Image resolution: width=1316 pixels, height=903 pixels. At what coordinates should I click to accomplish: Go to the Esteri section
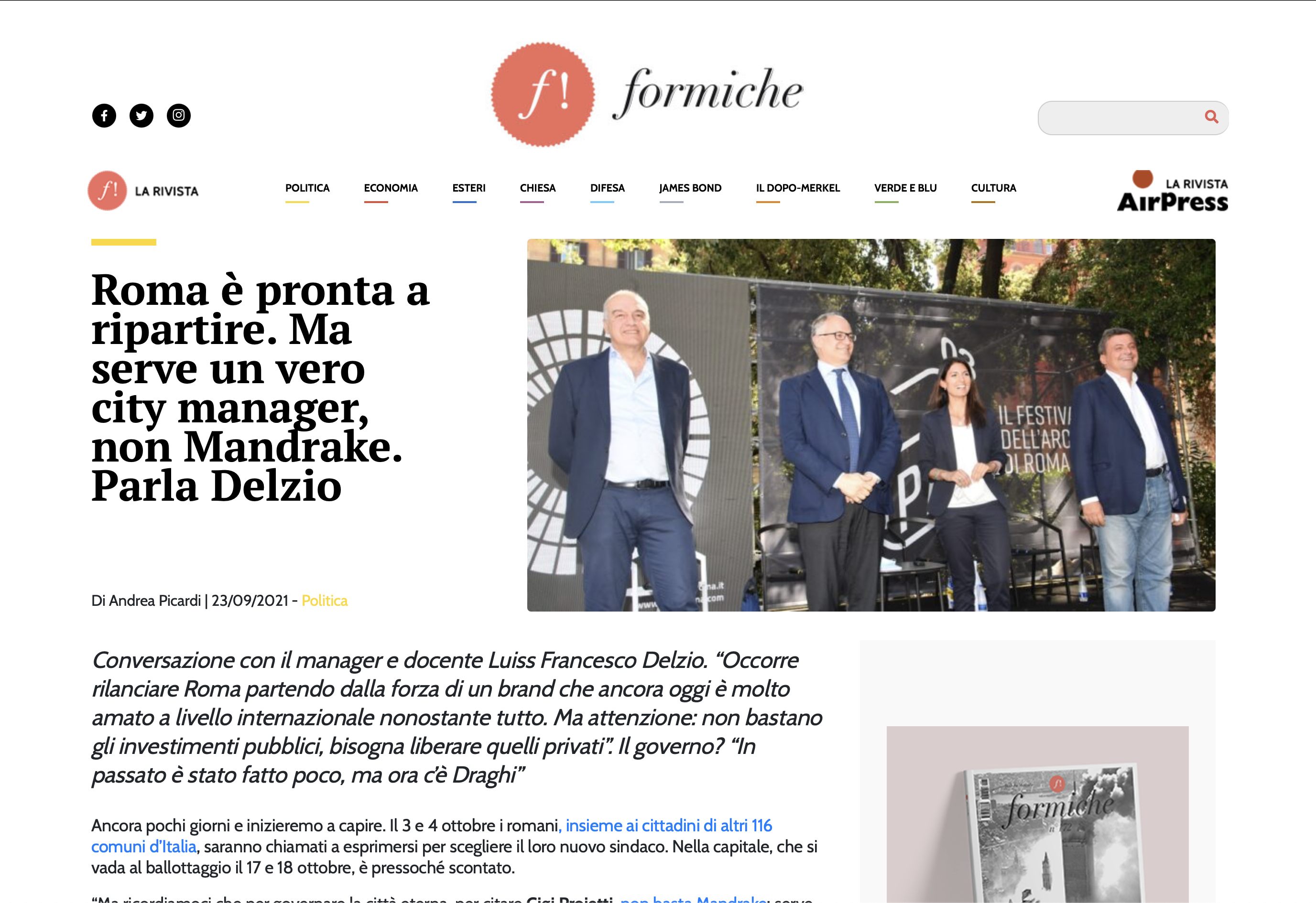click(x=469, y=188)
